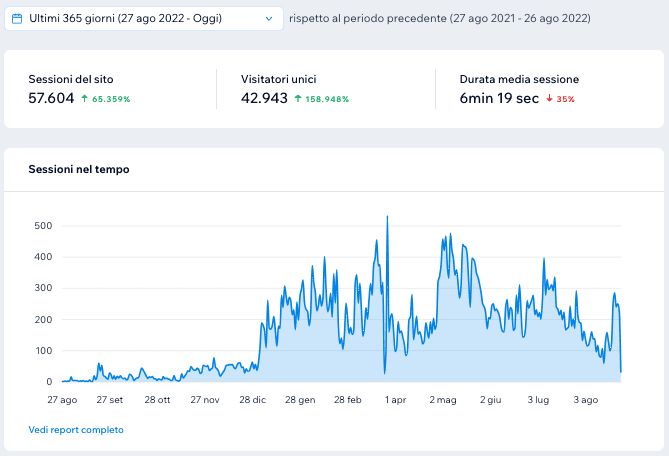This screenshot has height=456, width=669.
Task: Click the '2 mag' x-axis label
Action: coord(443,400)
